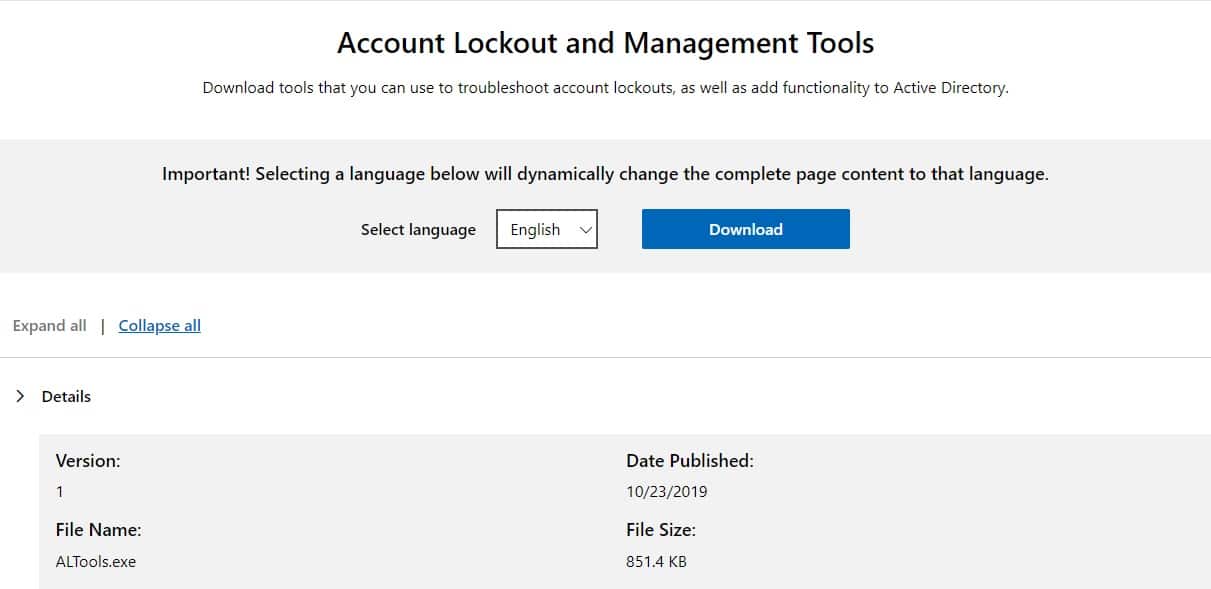Click the Details section heading
This screenshot has width=1211, height=589.
click(66, 396)
